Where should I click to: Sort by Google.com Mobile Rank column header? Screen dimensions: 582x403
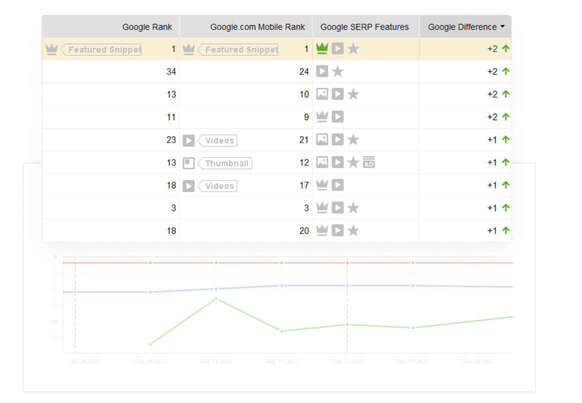click(x=257, y=27)
